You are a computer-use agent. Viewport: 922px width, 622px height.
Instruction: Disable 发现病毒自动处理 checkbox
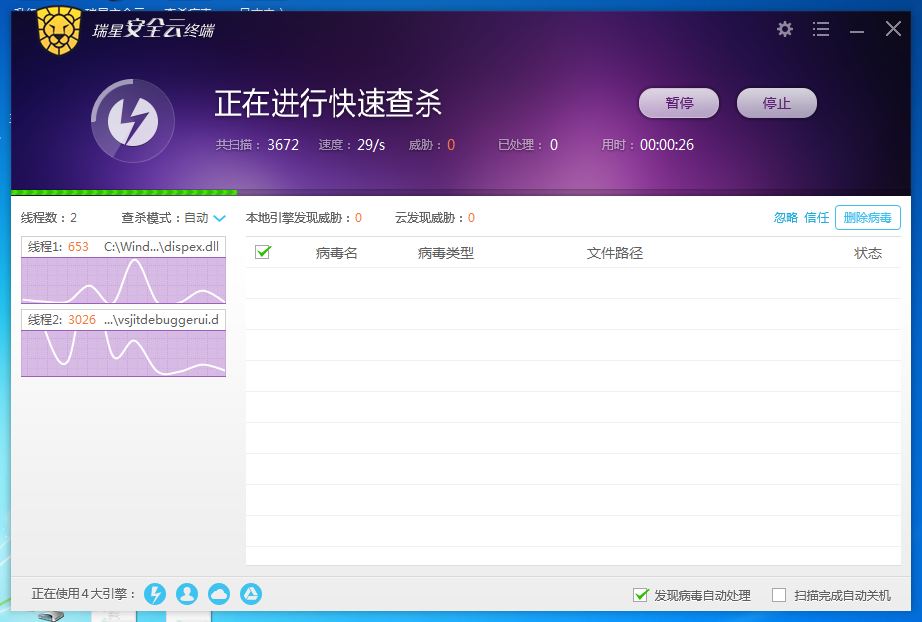click(641, 595)
